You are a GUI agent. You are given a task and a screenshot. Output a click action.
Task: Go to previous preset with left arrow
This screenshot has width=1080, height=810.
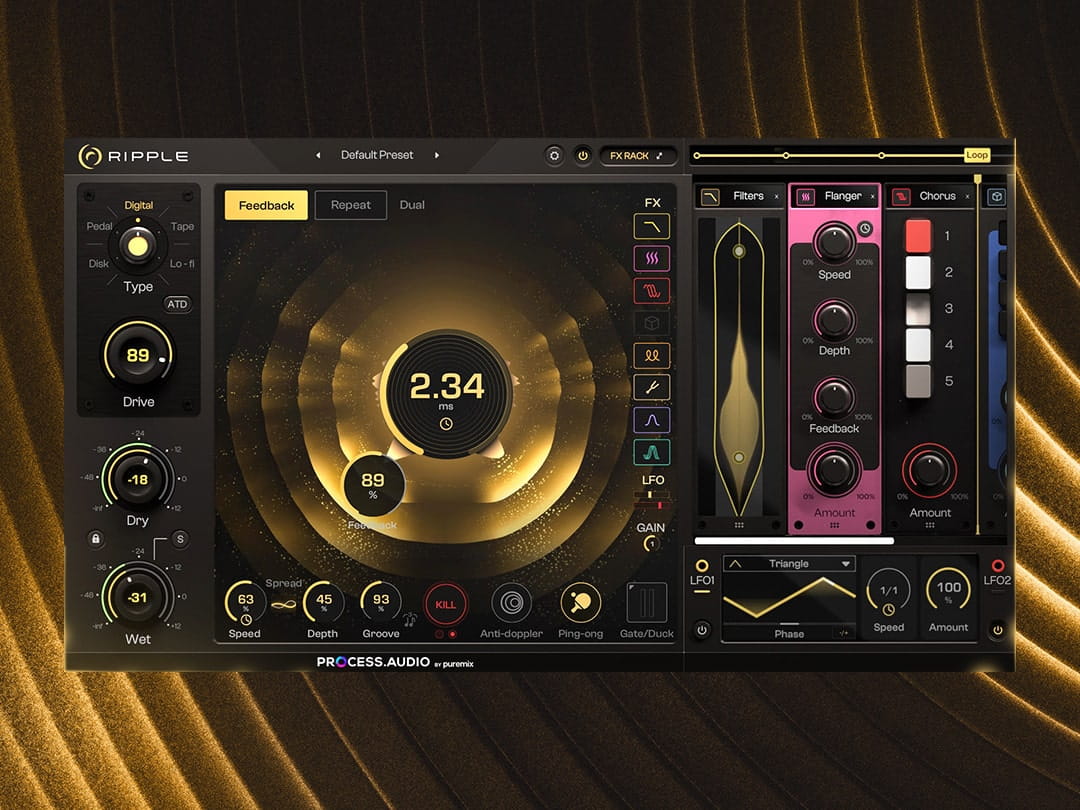[x=318, y=156]
